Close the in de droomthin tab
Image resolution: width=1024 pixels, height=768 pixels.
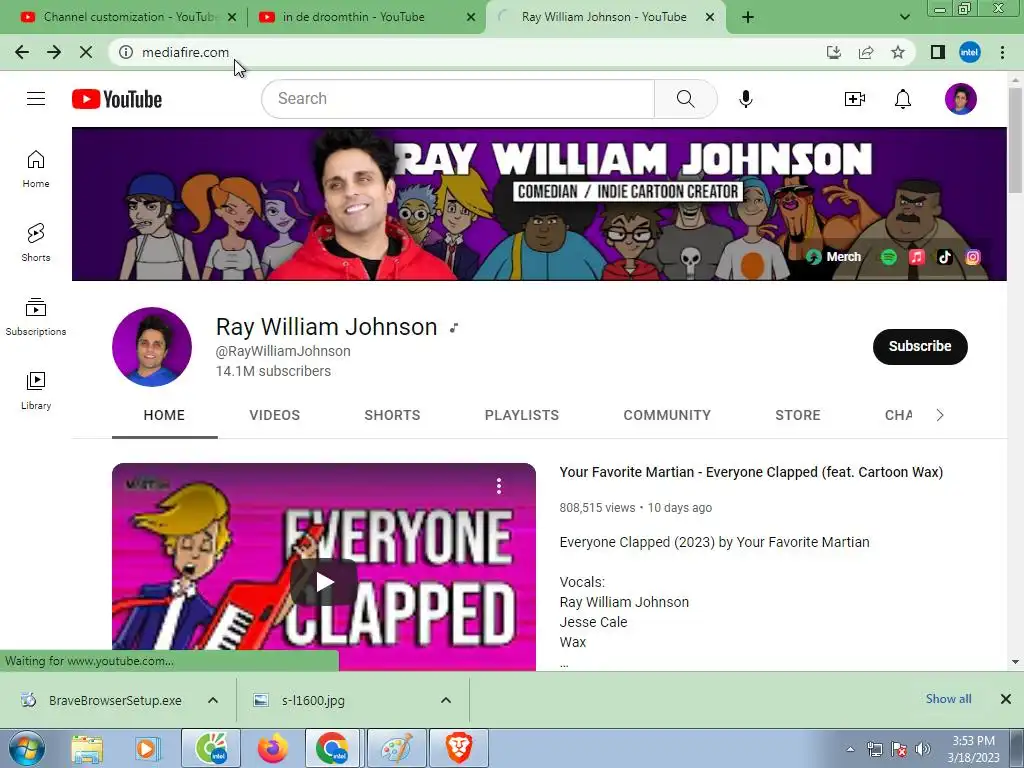[471, 17]
